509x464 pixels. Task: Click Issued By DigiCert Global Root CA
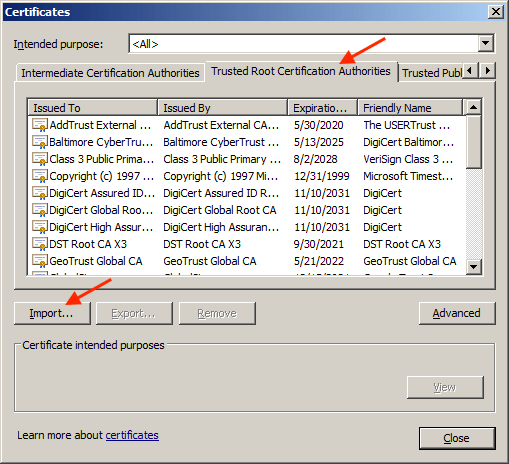pos(220,210)
